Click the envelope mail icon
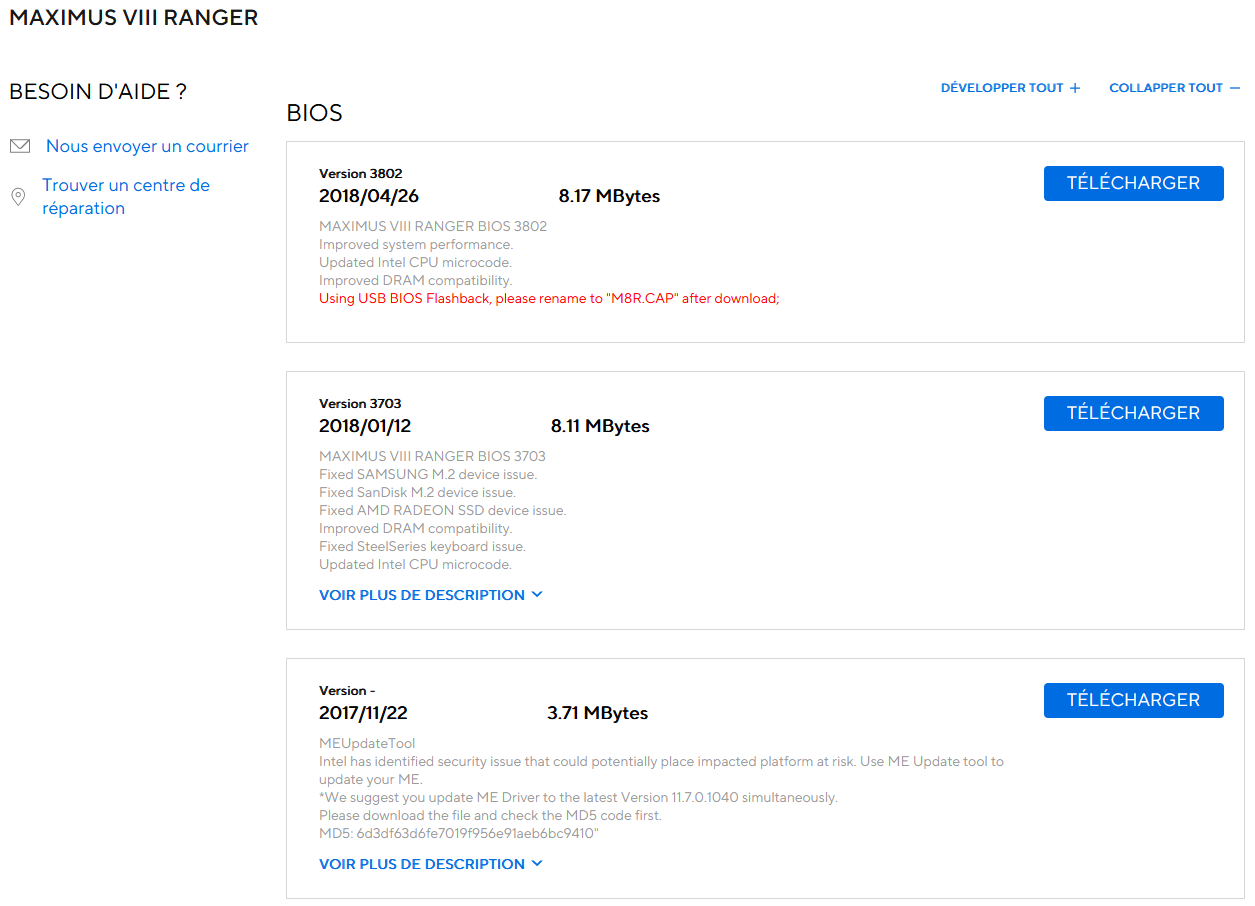Image resolution: width=1255 pixels, height=906 pixels. [x=19, y=146]
